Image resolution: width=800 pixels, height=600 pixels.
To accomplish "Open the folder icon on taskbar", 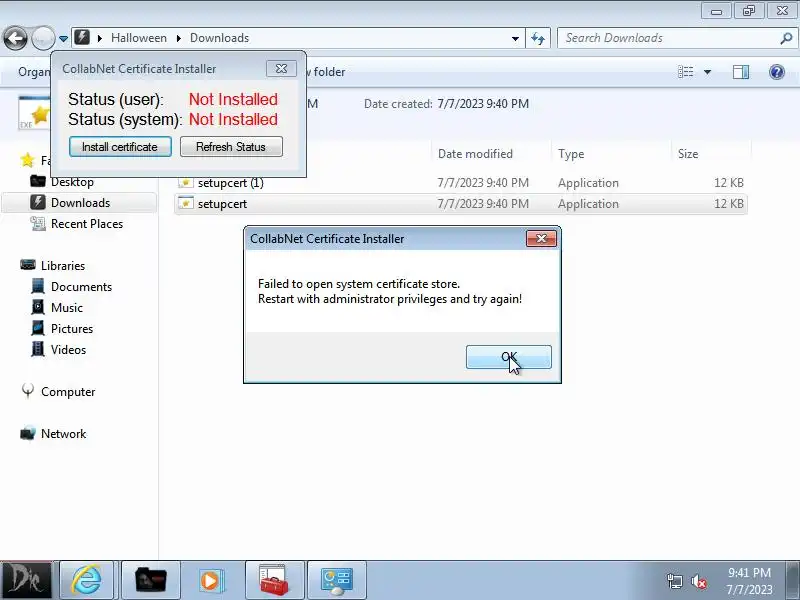I will (x=151, y=580).
